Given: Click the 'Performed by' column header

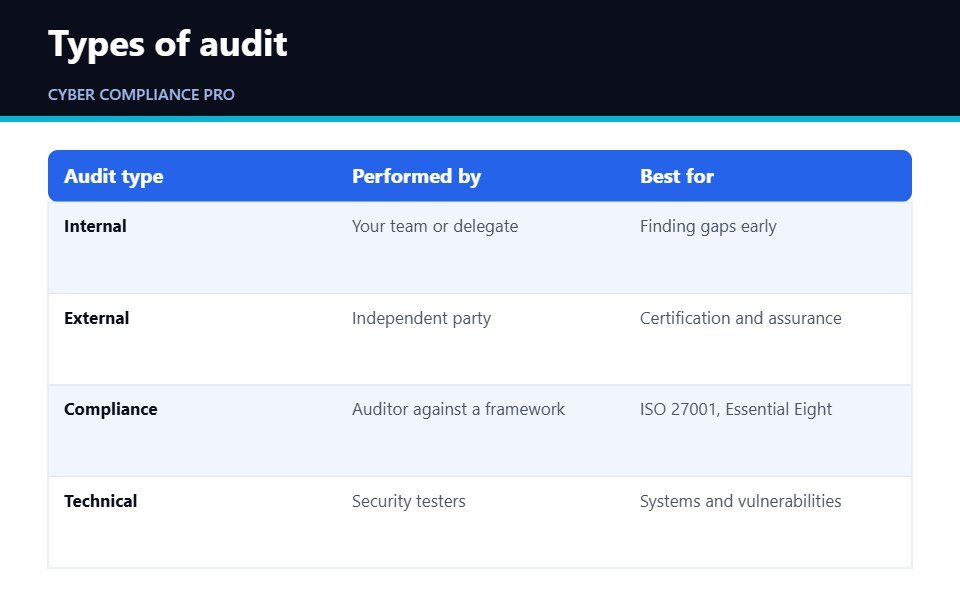Looking at the screenshot, I should point(416,176).
